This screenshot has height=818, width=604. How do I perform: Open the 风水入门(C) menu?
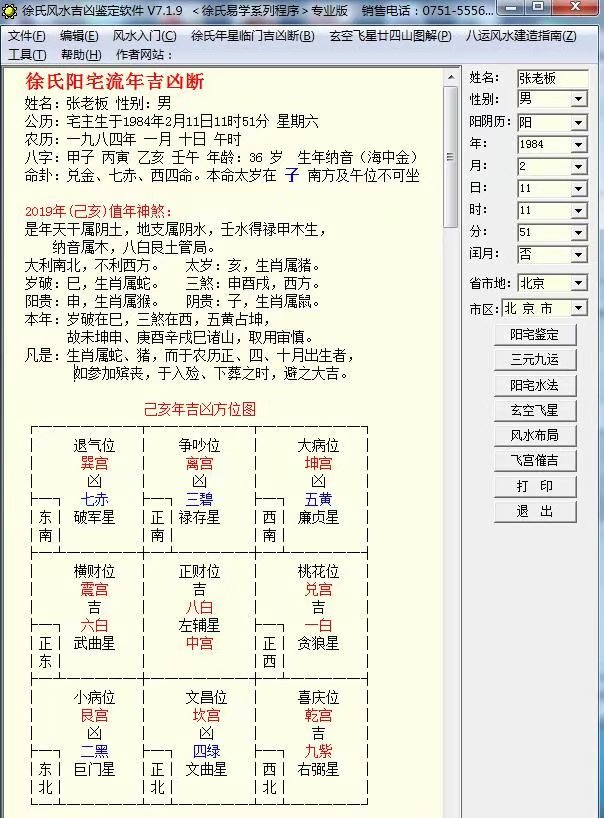point(144,35)
